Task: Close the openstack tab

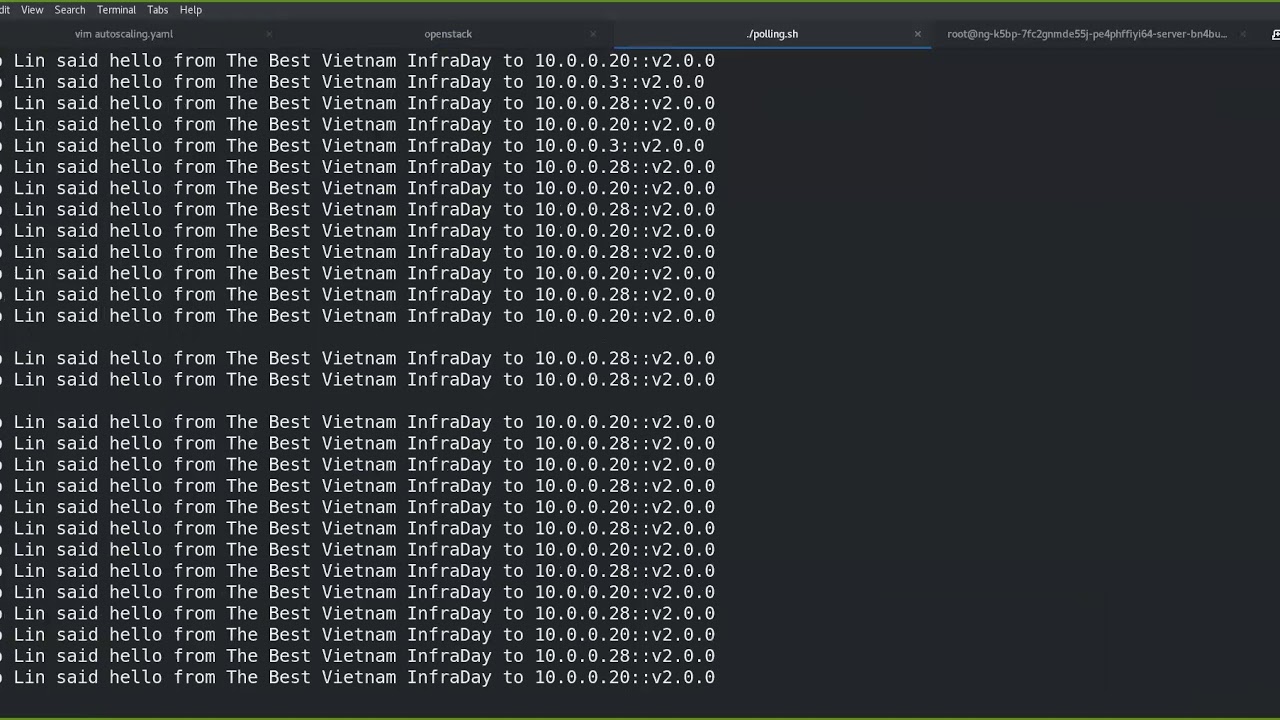Action: pyautogui.click(x=592, y=34)
